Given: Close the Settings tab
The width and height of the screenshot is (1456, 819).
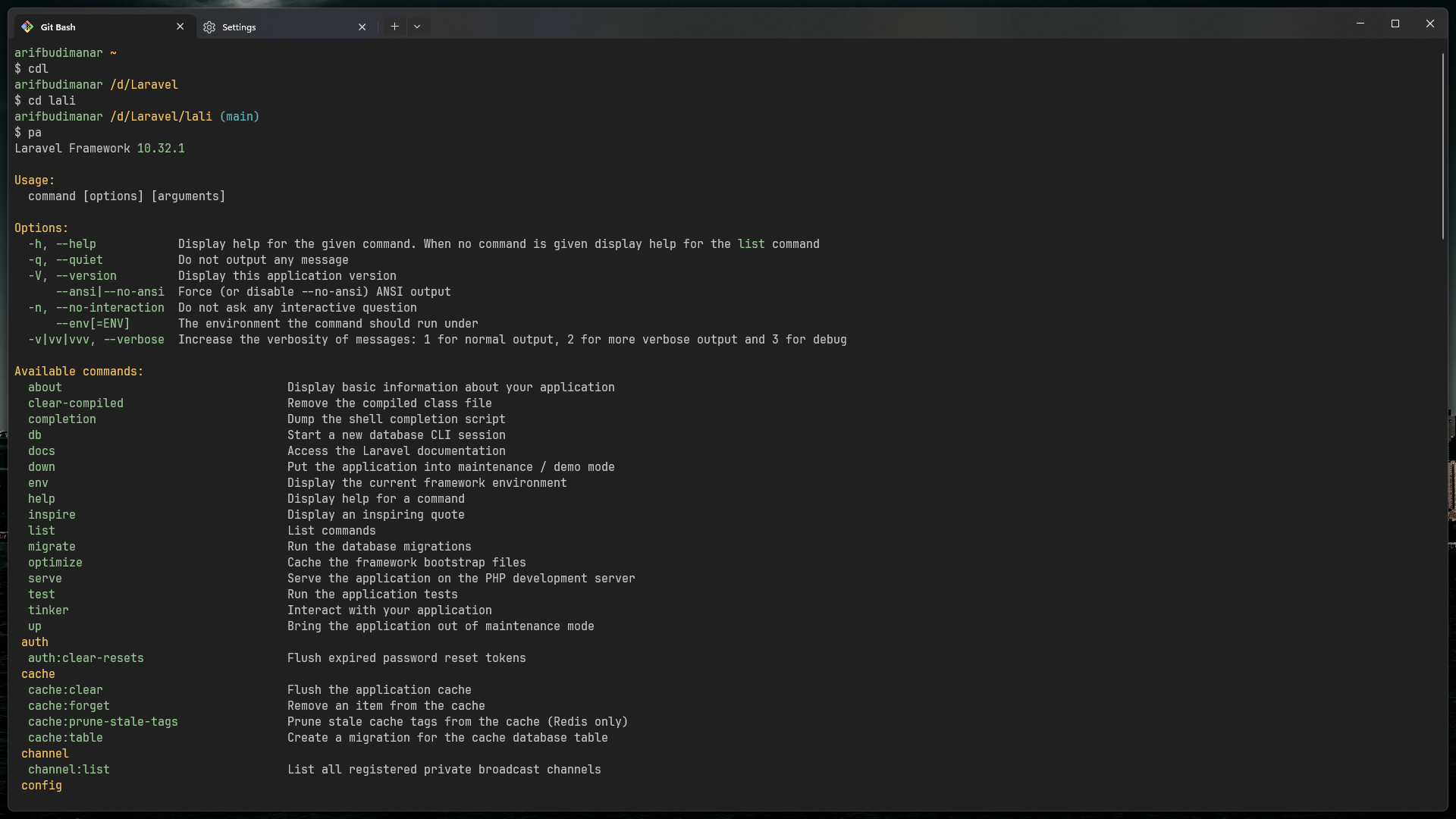Looking at the screenshot, I should tap(361, 26).
